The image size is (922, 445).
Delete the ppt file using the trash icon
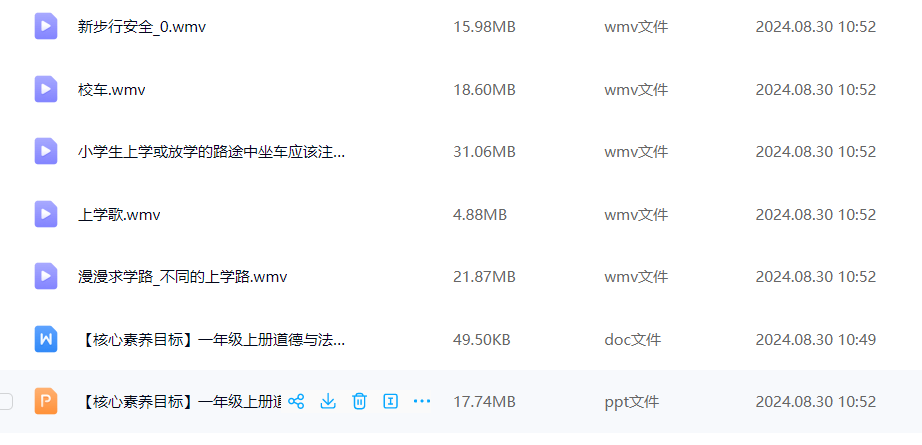point(359,401)
